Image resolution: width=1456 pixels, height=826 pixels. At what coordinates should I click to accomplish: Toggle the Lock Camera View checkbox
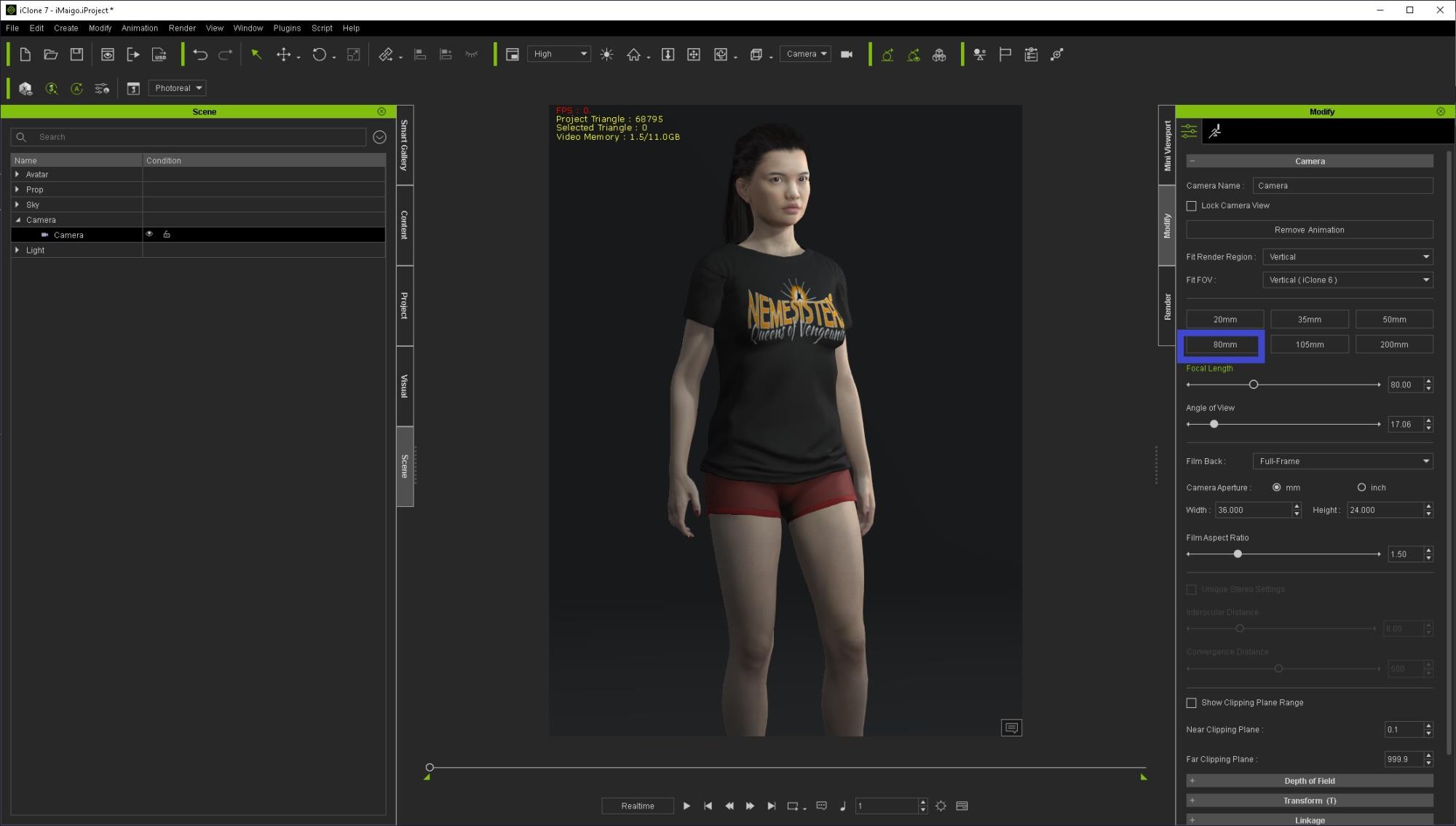pos(1191,206)
